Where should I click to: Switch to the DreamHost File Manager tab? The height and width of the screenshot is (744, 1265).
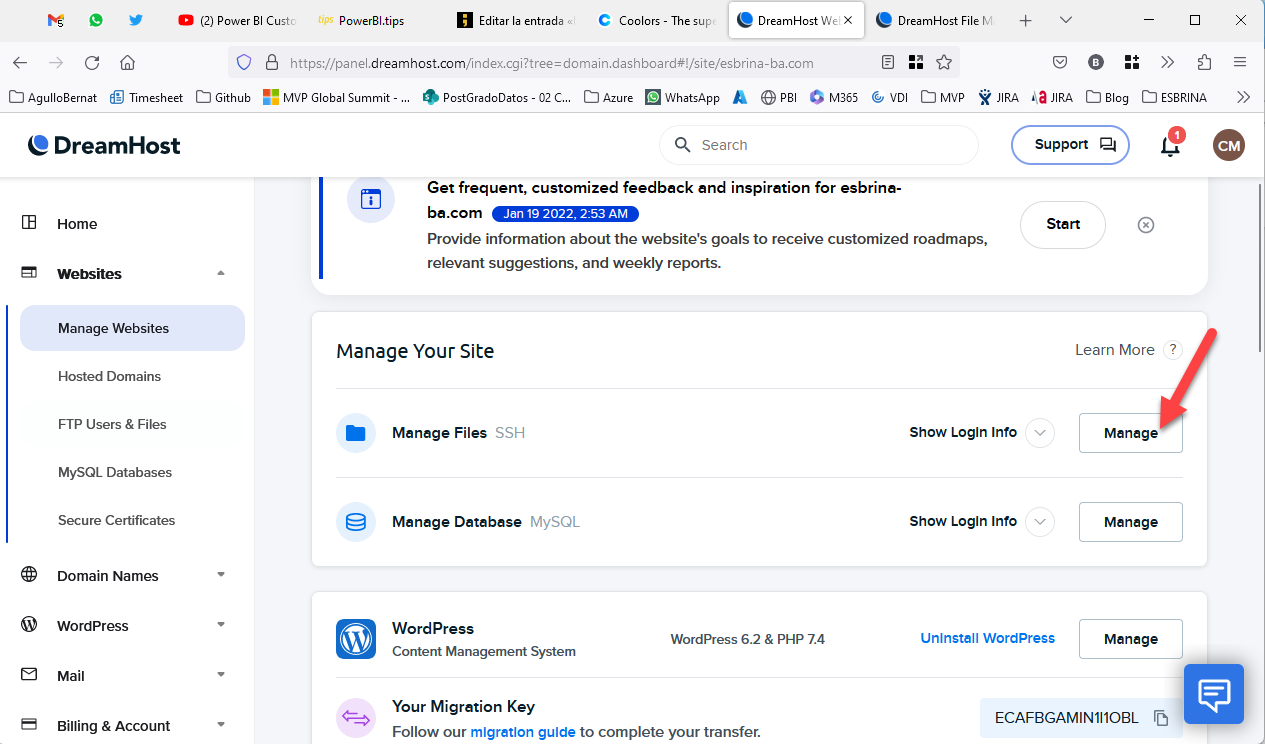click(934, 20)
